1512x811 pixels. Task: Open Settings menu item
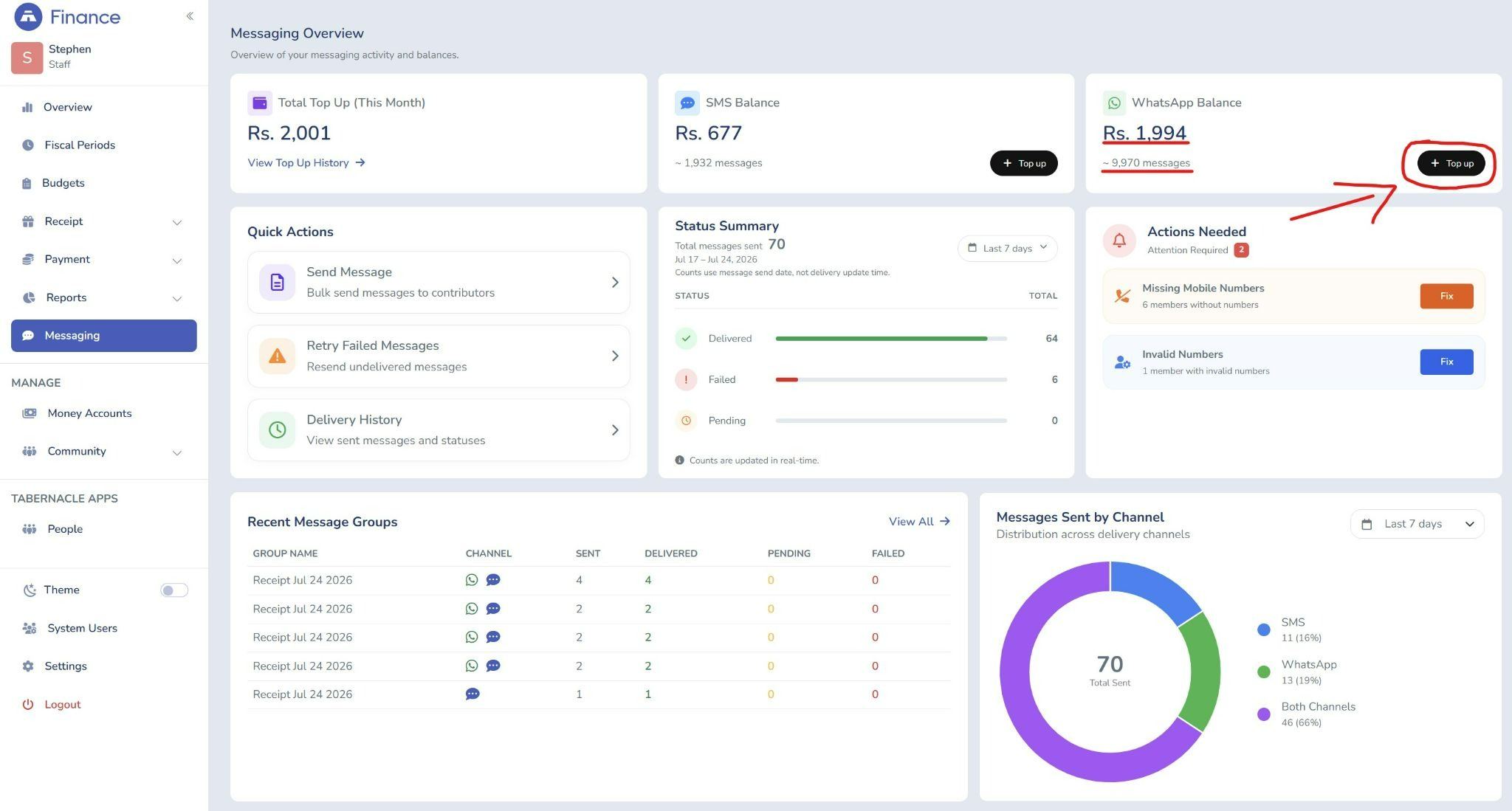104,666
